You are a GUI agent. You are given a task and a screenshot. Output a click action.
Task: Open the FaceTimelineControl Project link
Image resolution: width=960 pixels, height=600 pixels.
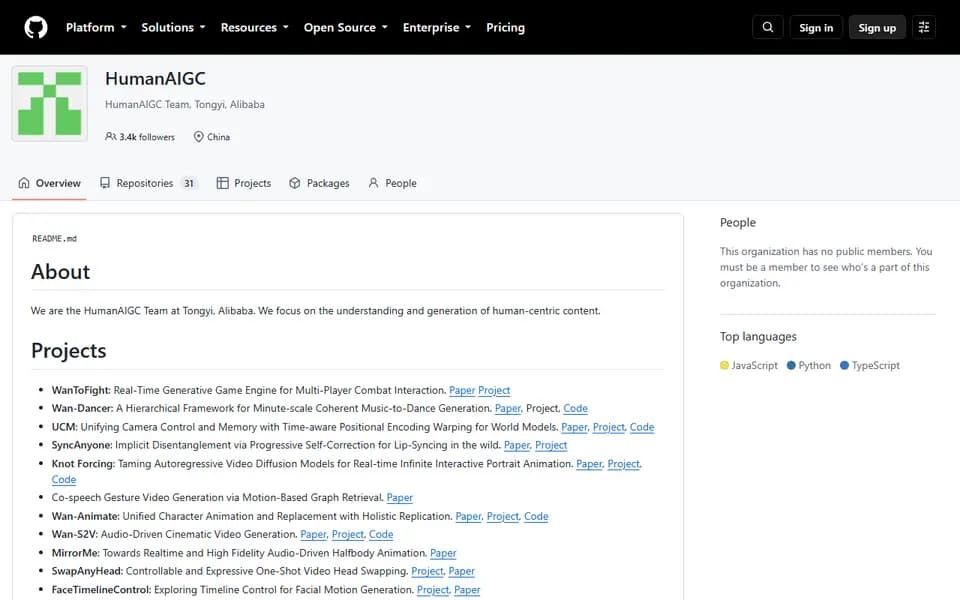(x=433, y=590)
